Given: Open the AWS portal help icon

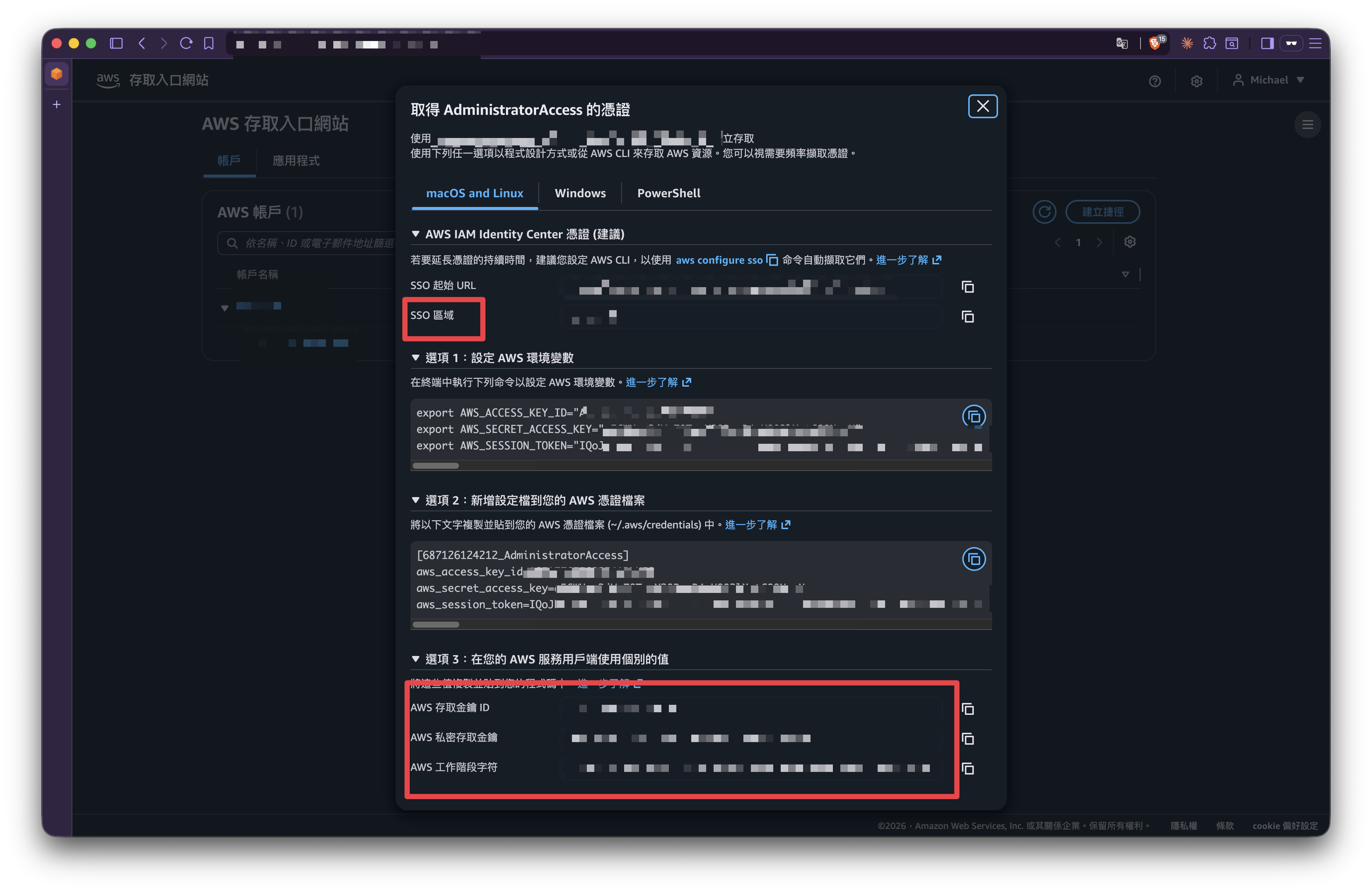Looking at the screenshot, I should (1155, 81).
